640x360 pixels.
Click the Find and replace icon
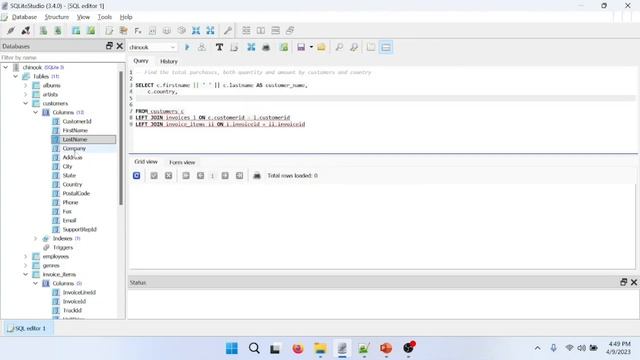[354, 47]
